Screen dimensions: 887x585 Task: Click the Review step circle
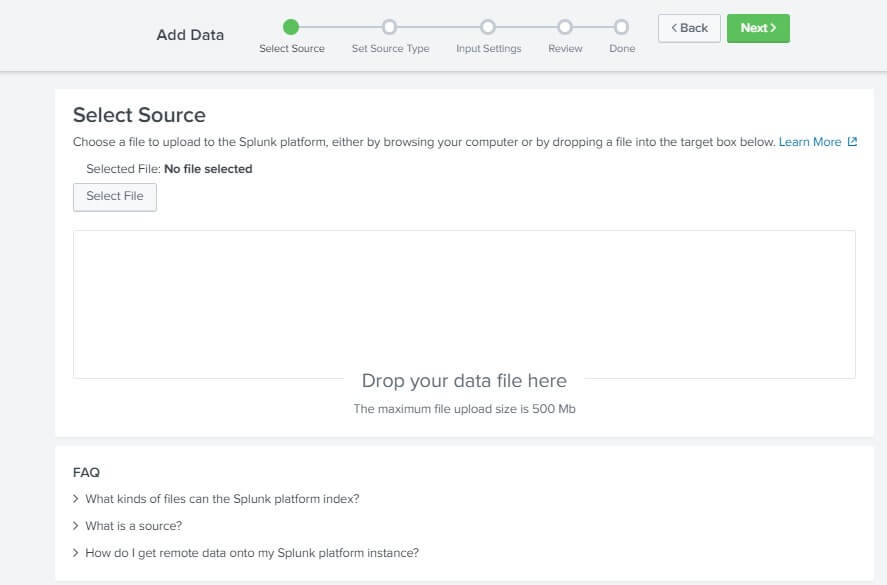pyautogui.click(x=565, y=27)
